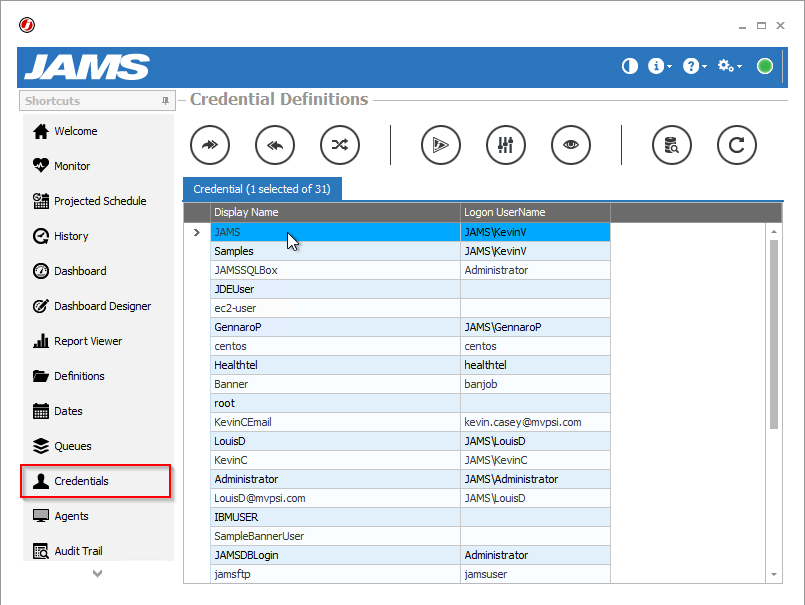The width and height of the screenshot is (805, 605).
Task: Select the root credential row
Action: click(x=410, y=403)
